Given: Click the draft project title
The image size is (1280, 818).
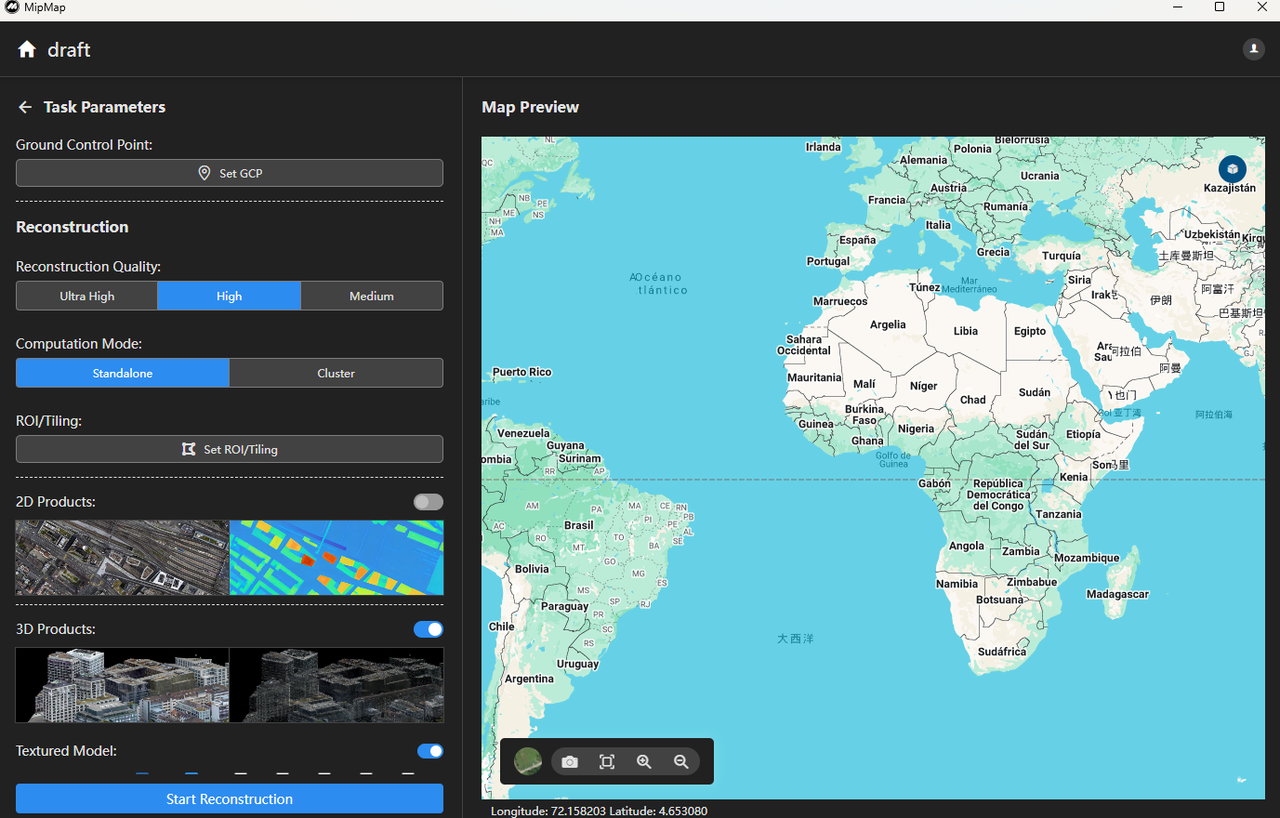Looking at the screenshot, I should tap(69, 50).
